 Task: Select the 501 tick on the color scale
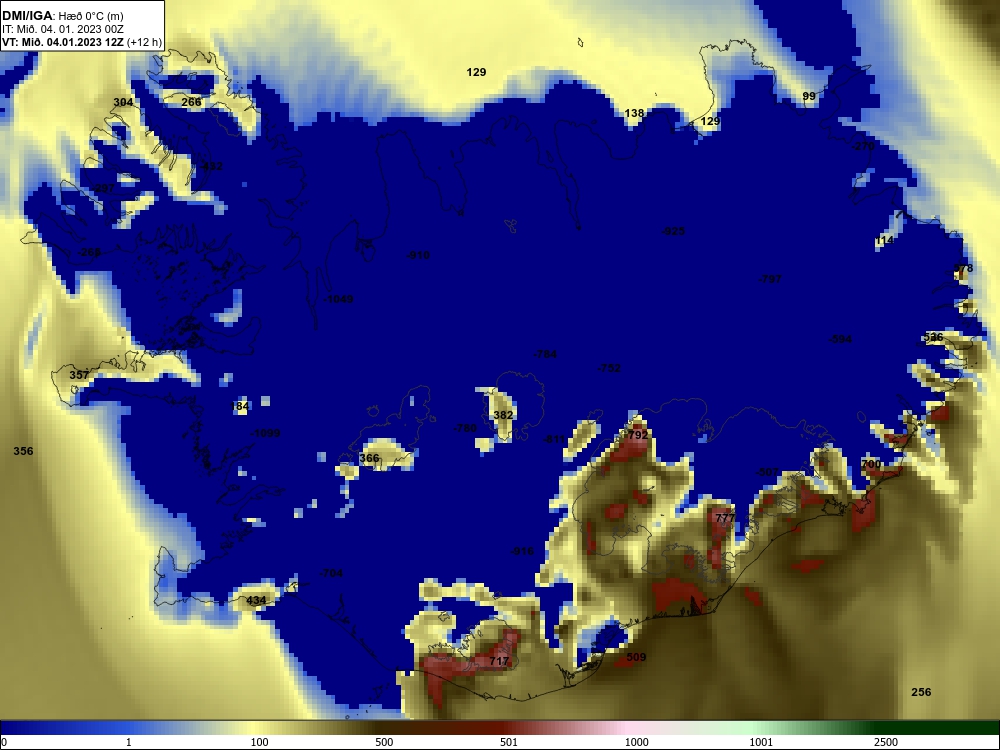(509, 742)
